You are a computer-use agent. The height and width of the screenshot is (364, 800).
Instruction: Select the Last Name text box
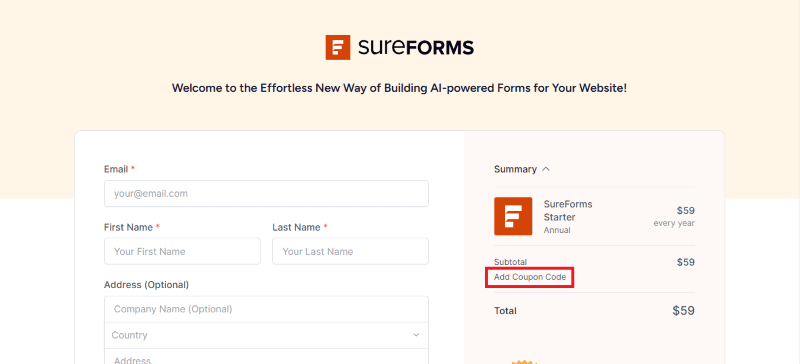(x=351, y=251)
